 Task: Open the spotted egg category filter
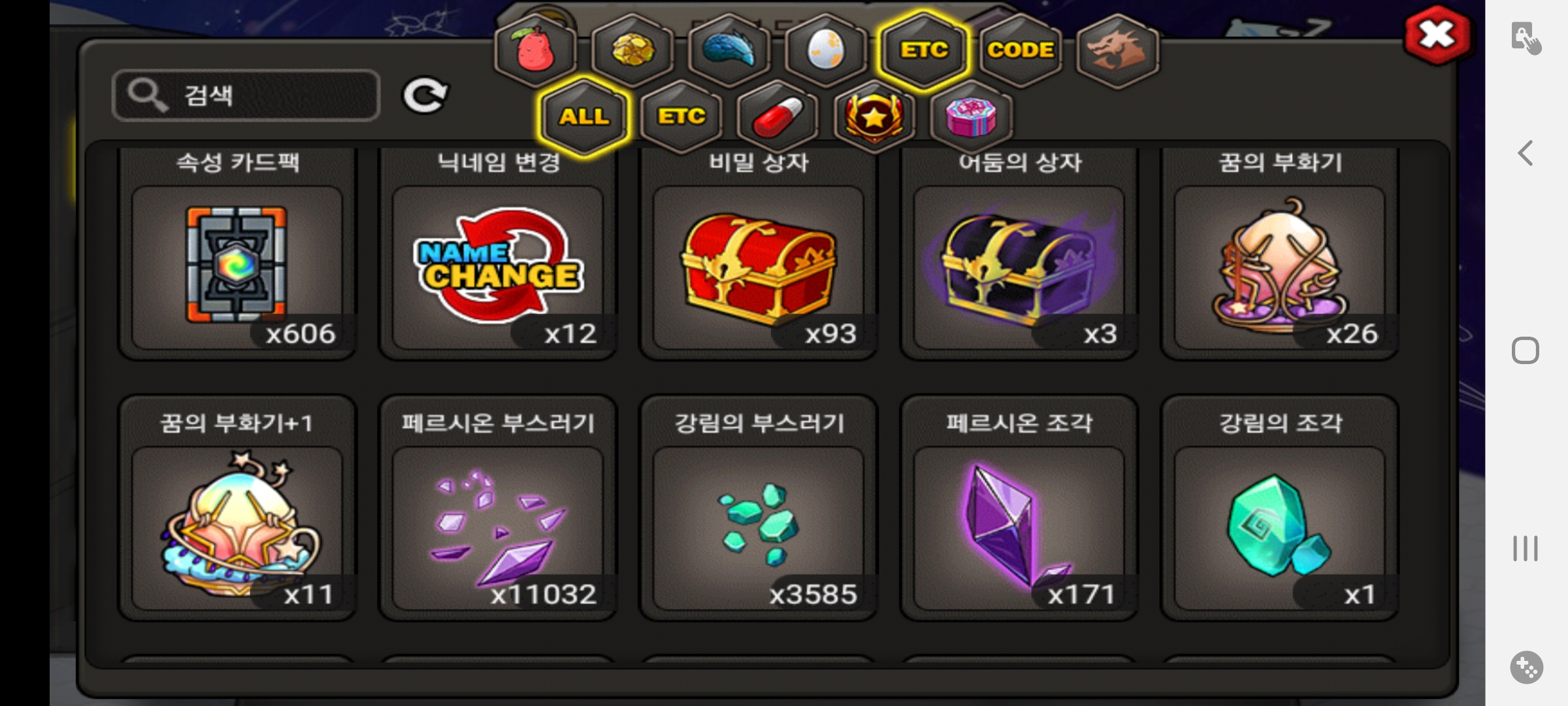point(826,50)
